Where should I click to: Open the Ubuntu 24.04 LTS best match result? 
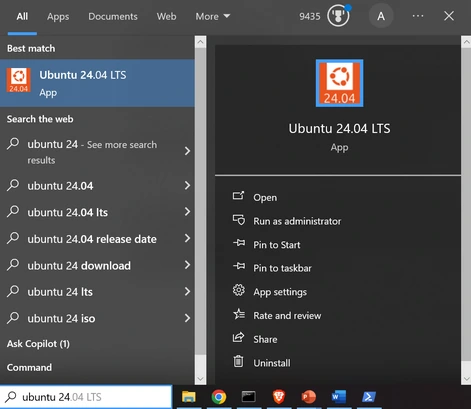97,83
